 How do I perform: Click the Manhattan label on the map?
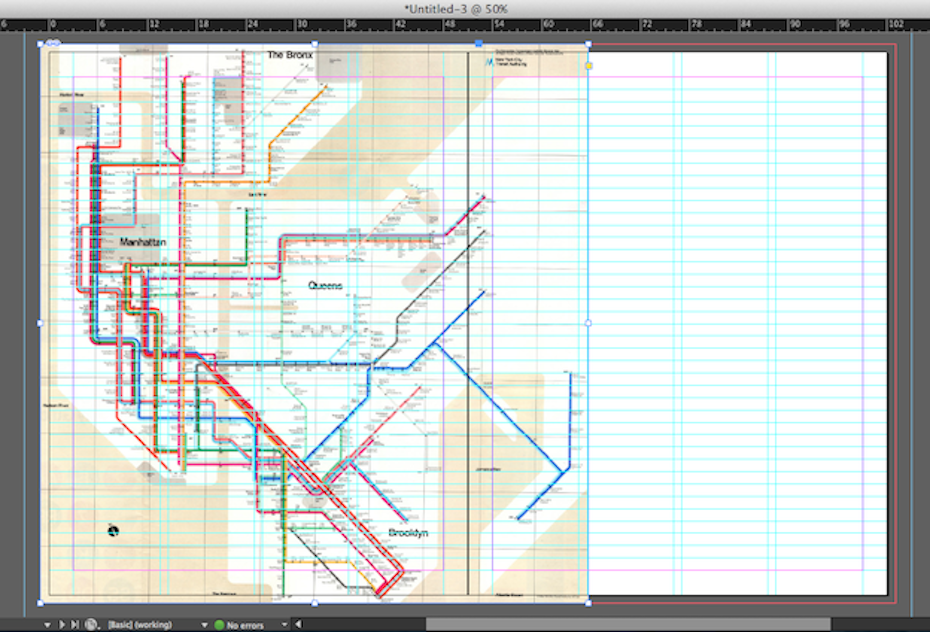[142, 242]
